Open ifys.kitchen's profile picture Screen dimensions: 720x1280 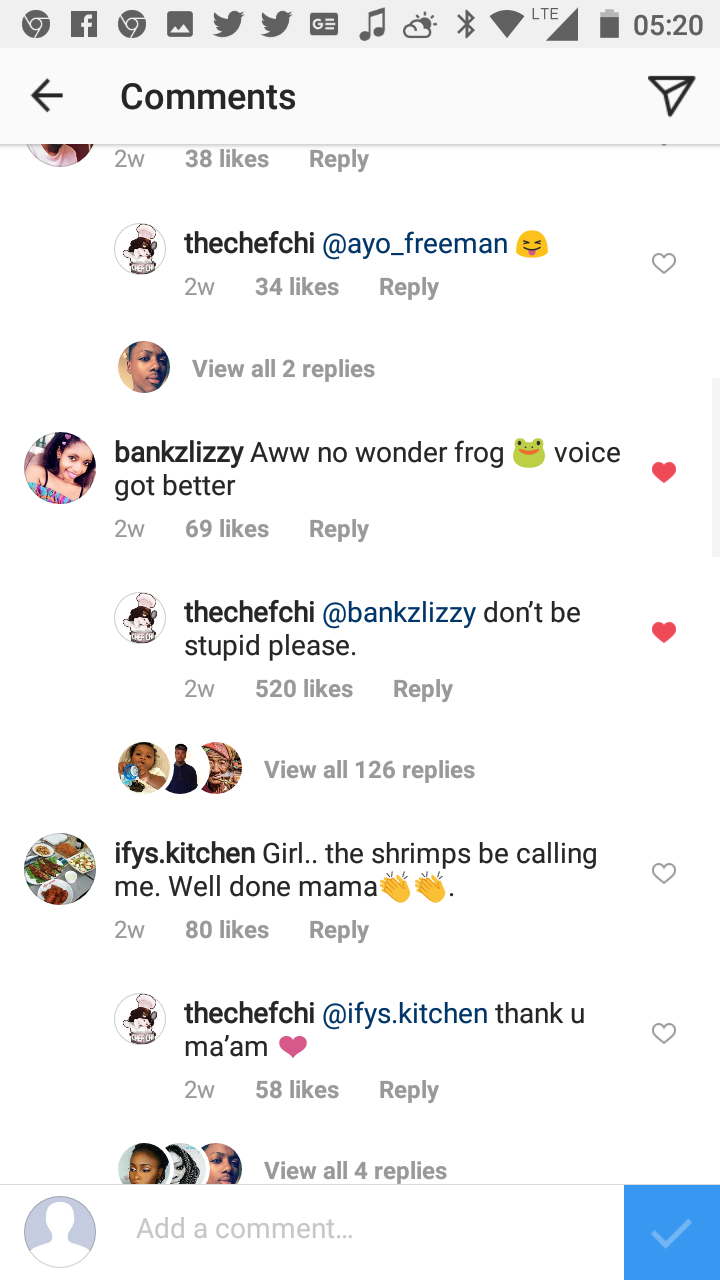tap(60, 869)
